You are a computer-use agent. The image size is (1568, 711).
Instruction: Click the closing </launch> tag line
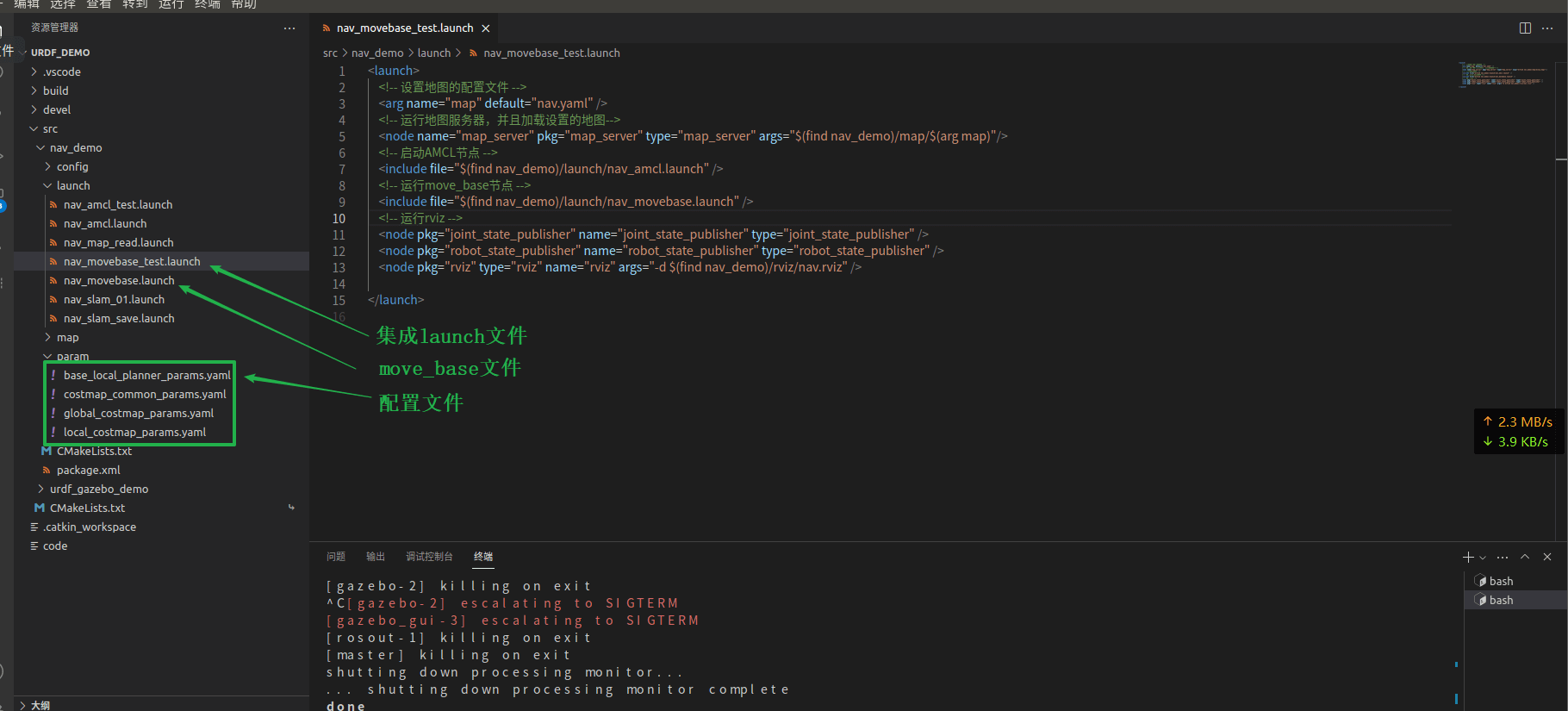(395, 300)
